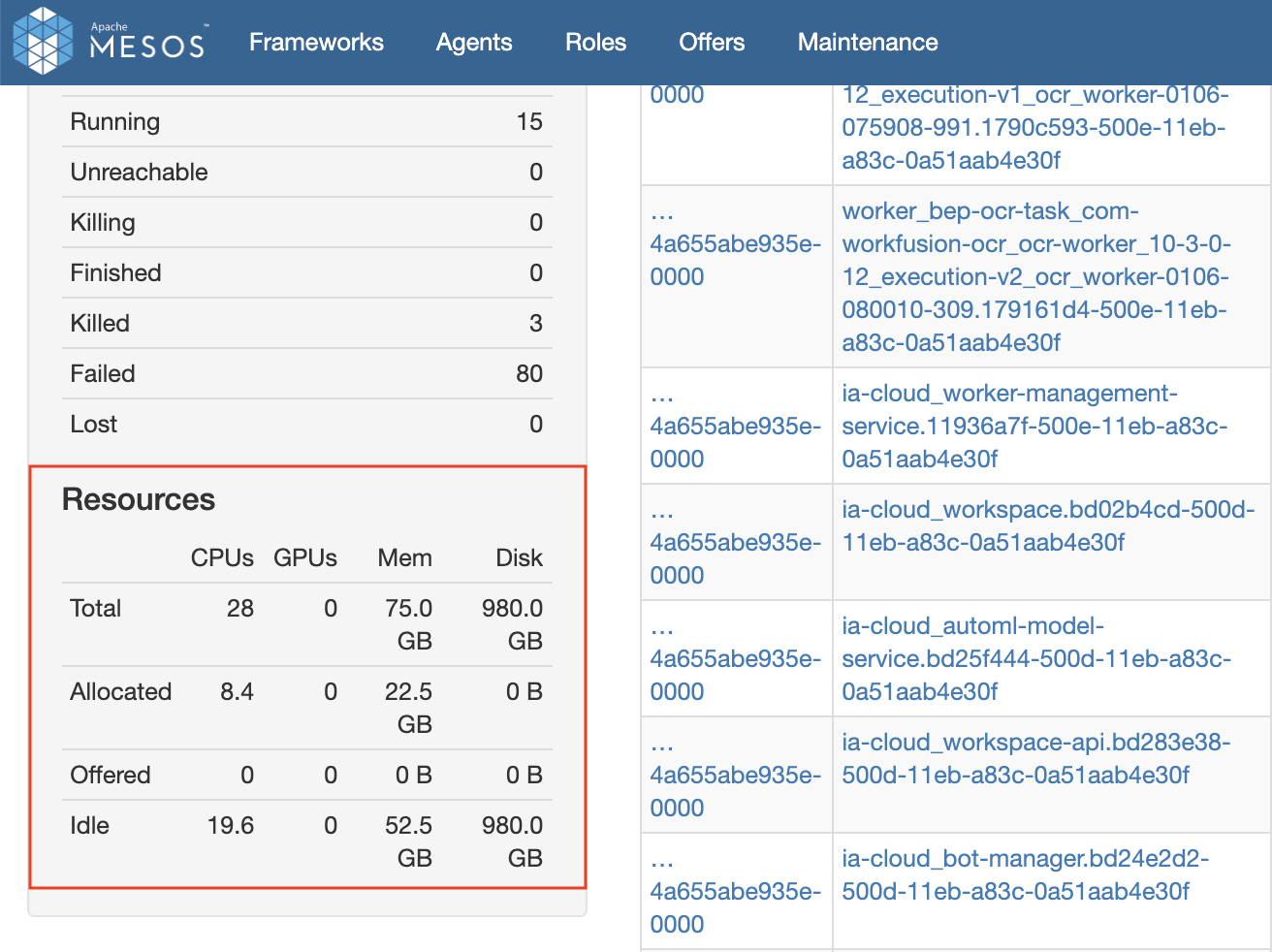Open the Offers page
This screenshot has width=1272, height=952.
tap(712, 42)
